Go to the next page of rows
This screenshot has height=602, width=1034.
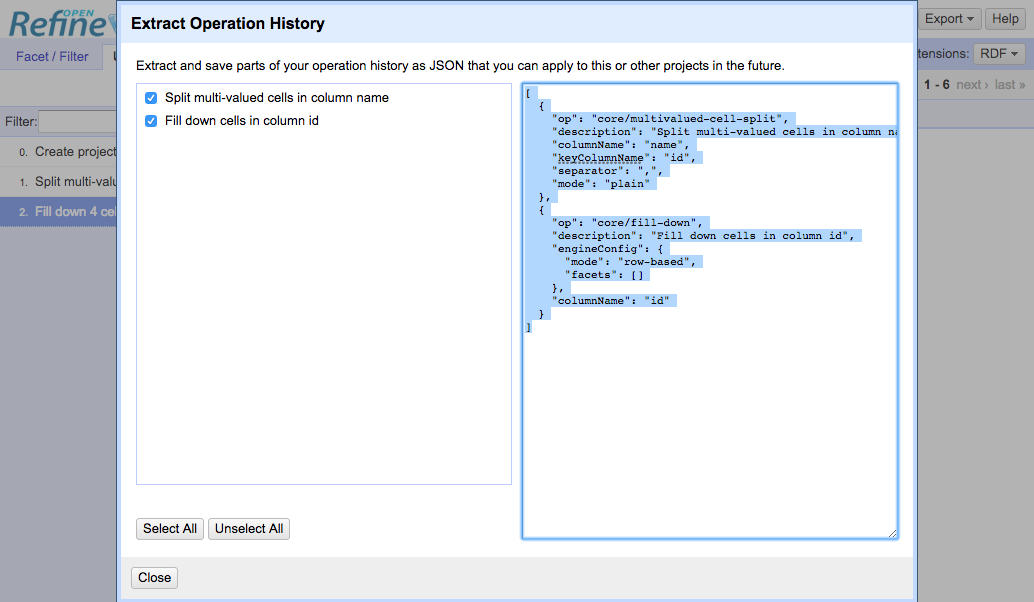[972, 84]
